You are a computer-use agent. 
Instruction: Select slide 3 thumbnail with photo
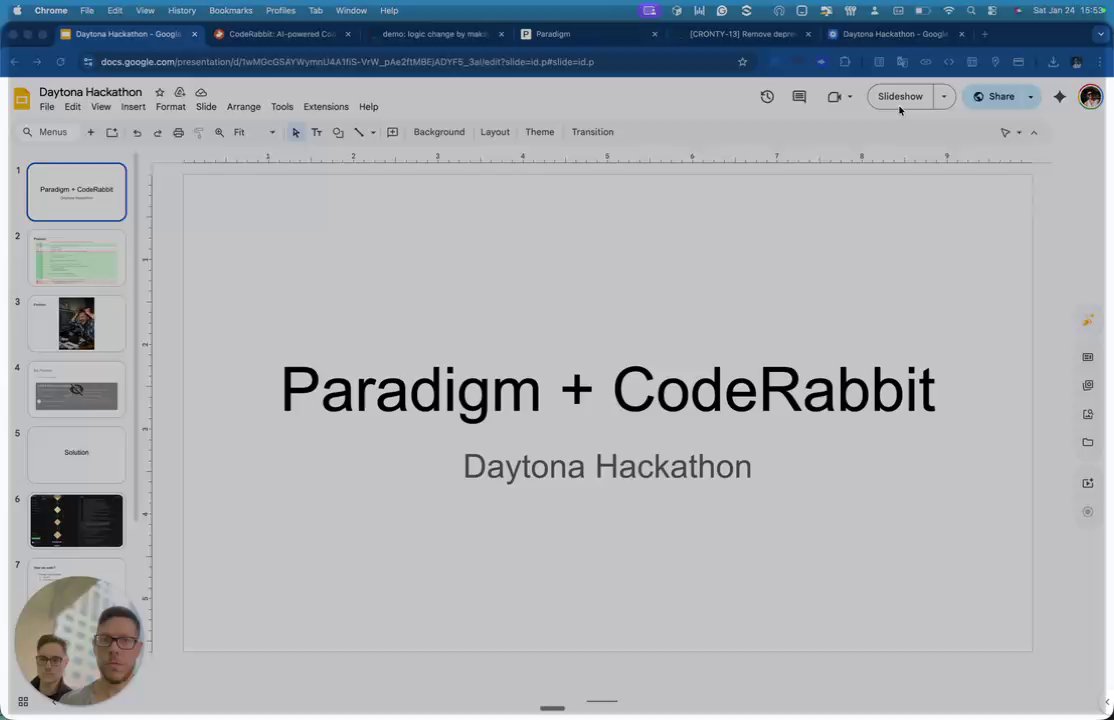click(77, 323)
